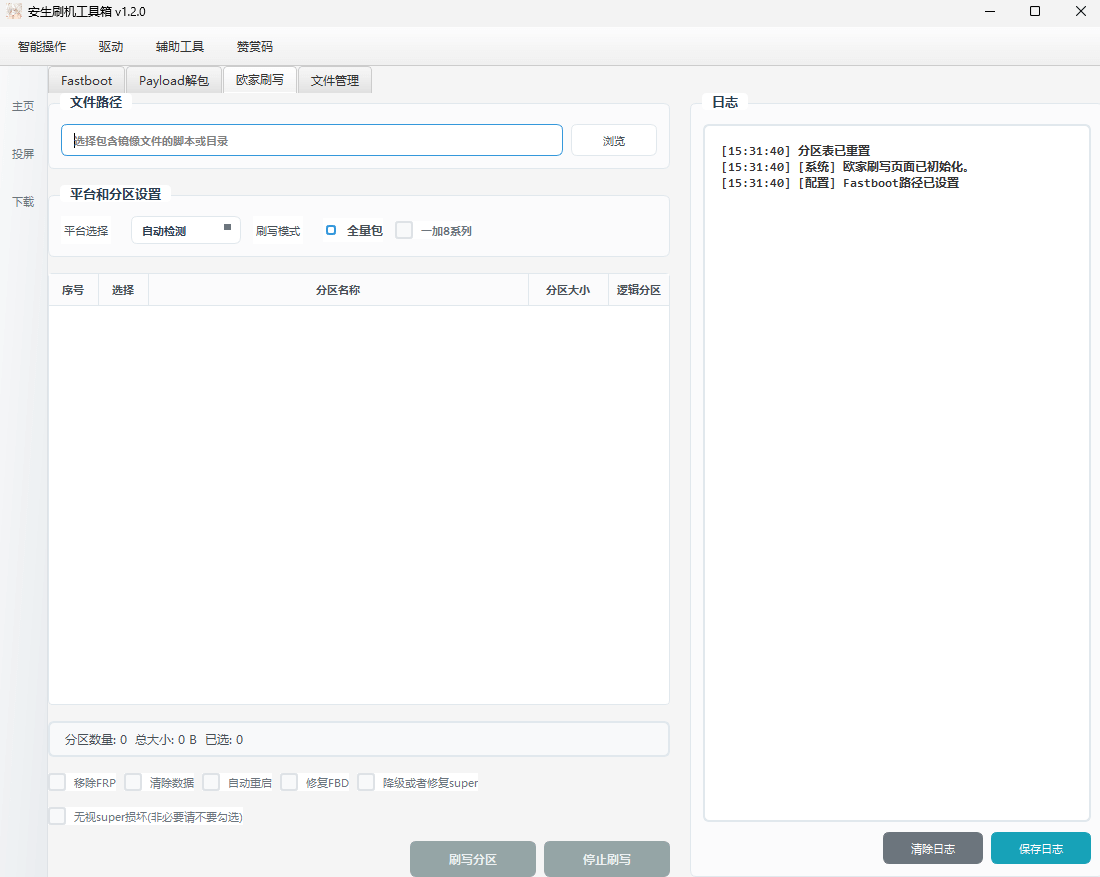Open the 智能操作 menu
The width and height of the screenshot is (1100, 877).
pyautogui.click(x=40, y=46)
